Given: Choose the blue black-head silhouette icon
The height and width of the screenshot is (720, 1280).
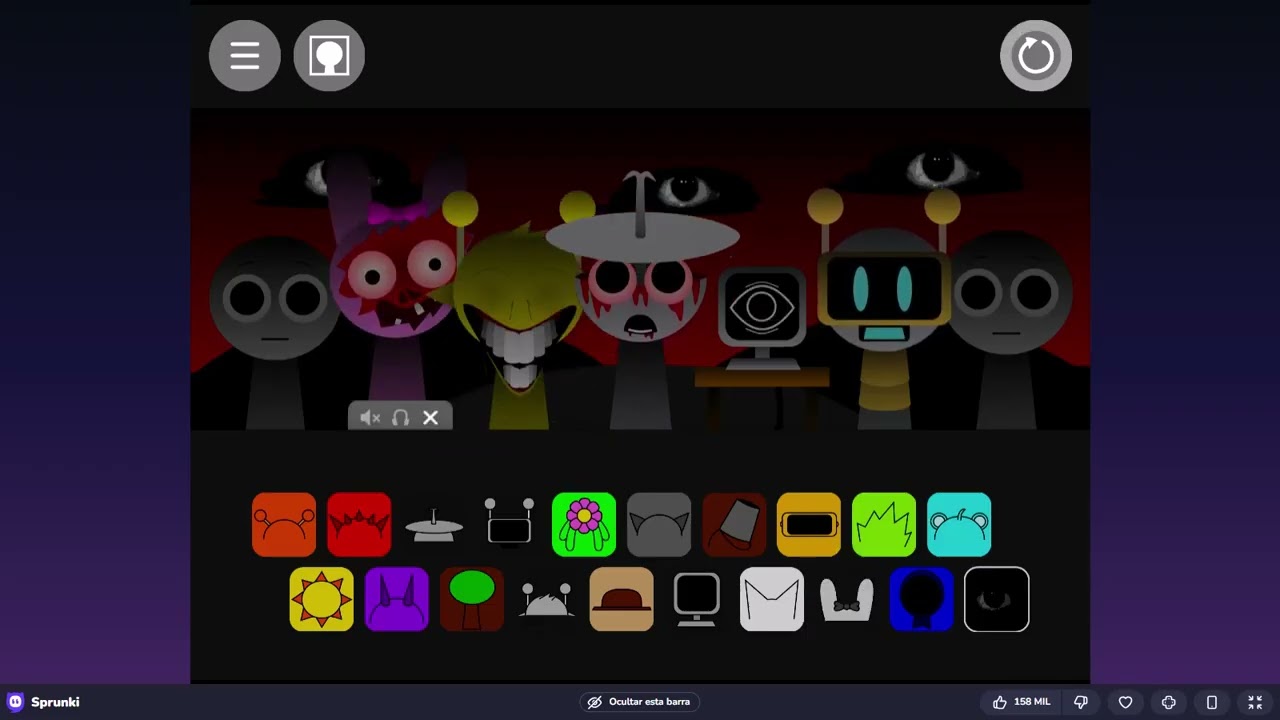Looking at the screenshot, I should point(922,599).
